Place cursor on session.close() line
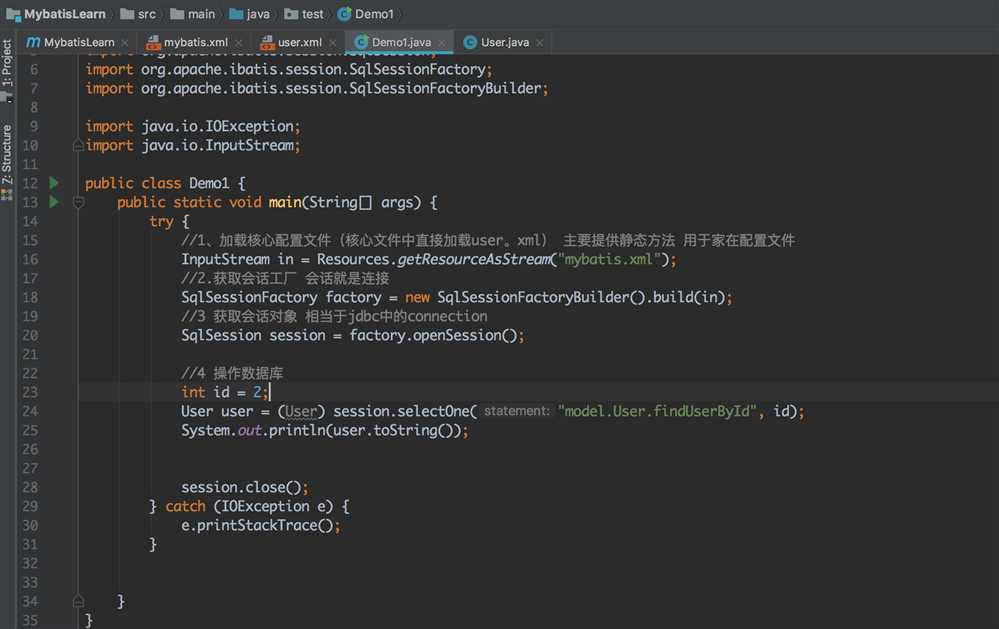The width and height of the screenshot is (999, 629). tap(245, 488)
